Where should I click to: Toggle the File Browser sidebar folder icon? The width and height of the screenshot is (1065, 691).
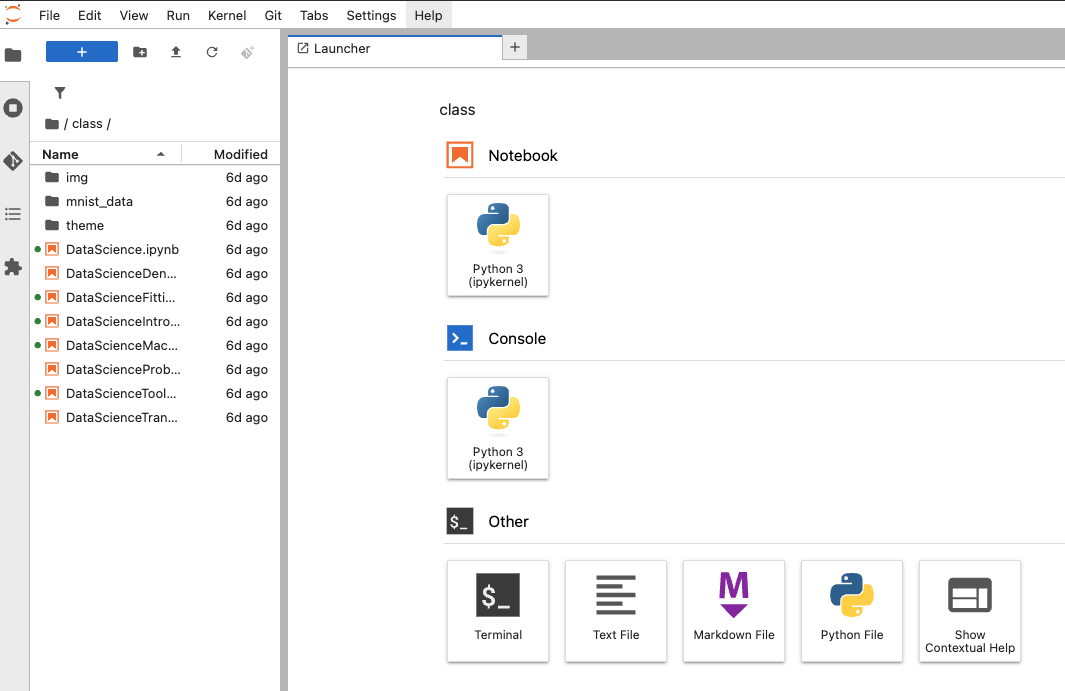click(x=13, y=55)
